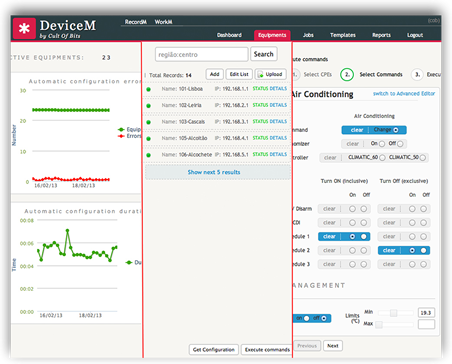The image size is (452, 364).
Task: Click the step 3 circle in the wizard
Action: point(417,74)
